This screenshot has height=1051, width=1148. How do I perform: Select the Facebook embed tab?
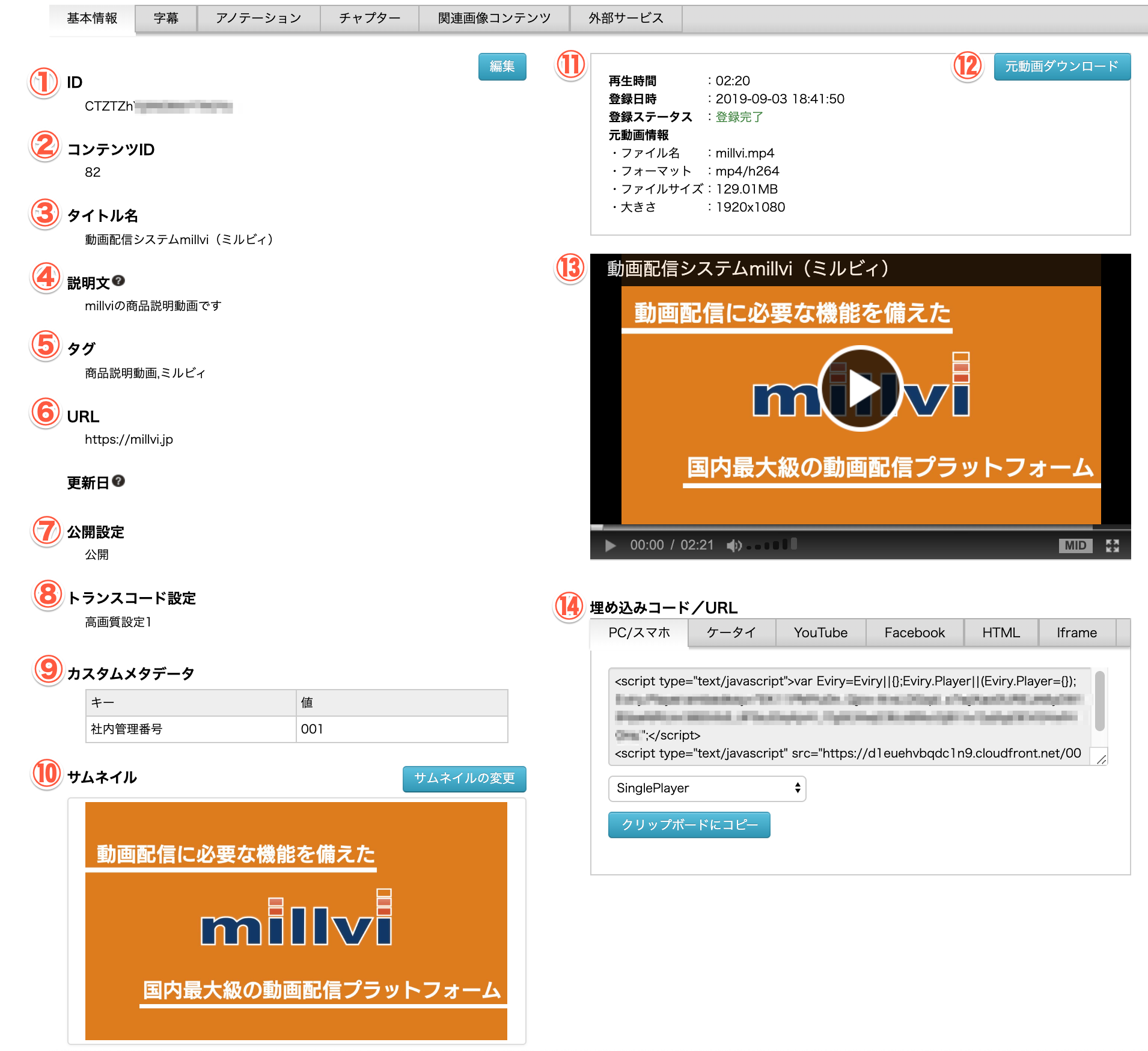pyautogui.click(x=914, y=633)
